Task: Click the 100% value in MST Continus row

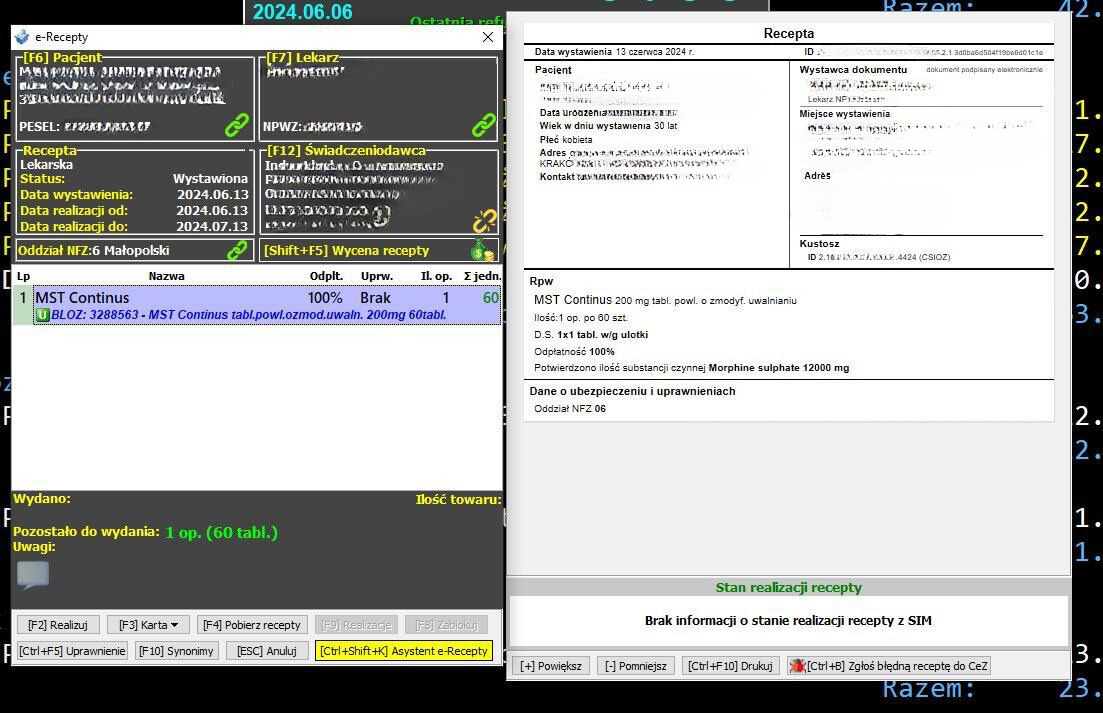Action: [x=325, y=297]
